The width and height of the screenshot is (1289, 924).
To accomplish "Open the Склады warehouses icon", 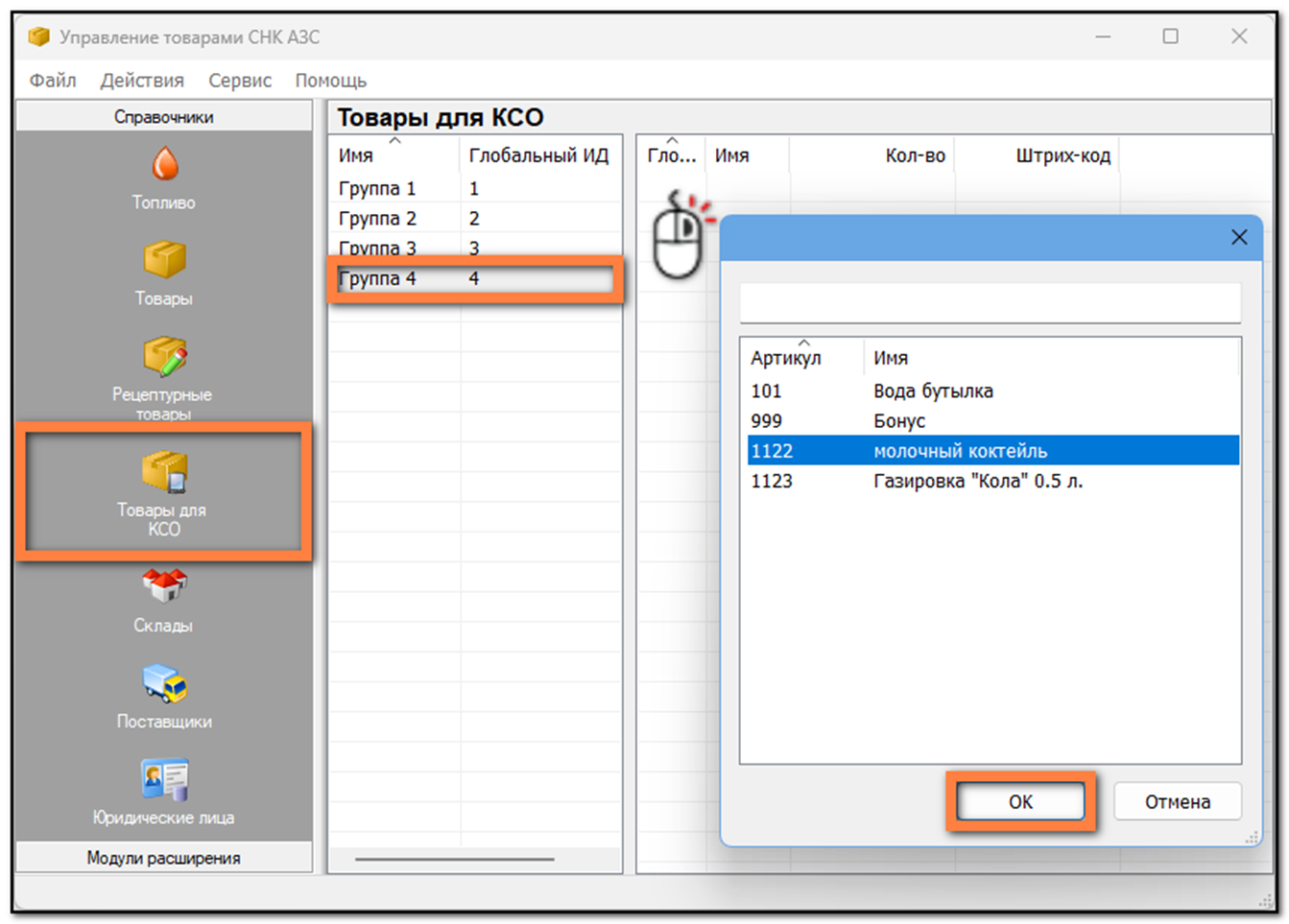I will click(164, 586).
